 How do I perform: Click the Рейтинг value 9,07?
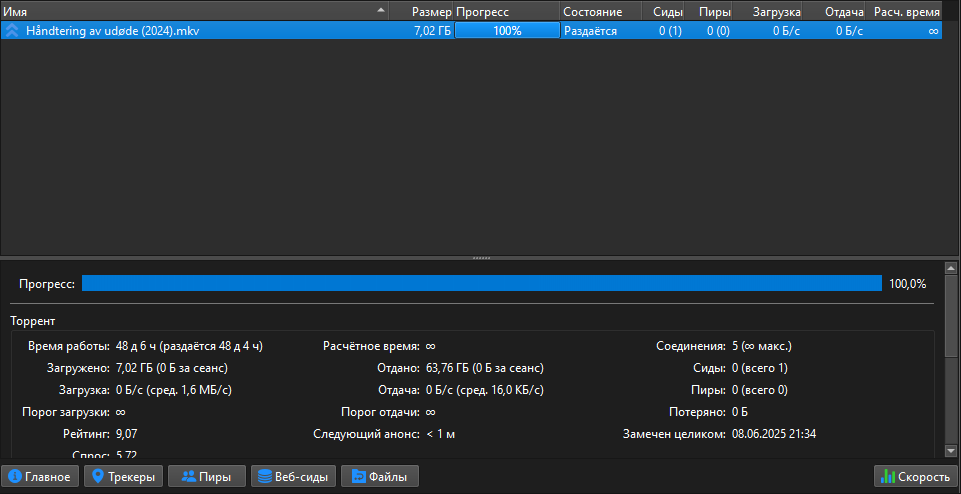click(x=127, y=435)
